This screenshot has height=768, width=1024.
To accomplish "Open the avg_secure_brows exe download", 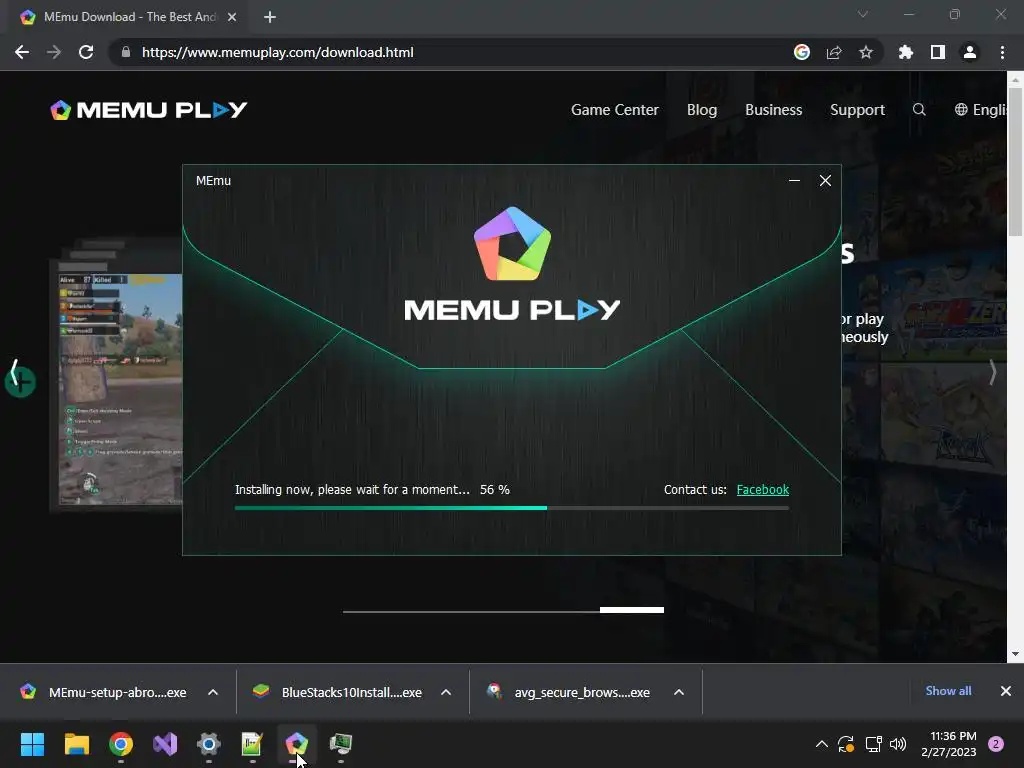I will (569, 692).
